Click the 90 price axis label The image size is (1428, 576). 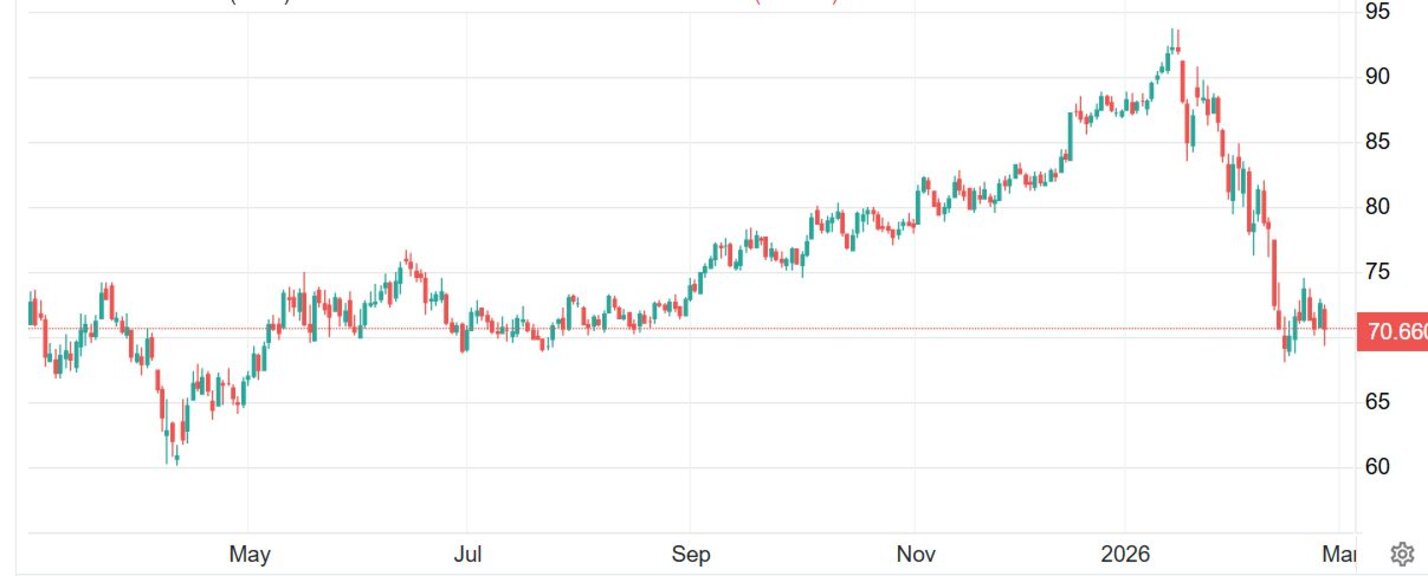(1377, 77)
